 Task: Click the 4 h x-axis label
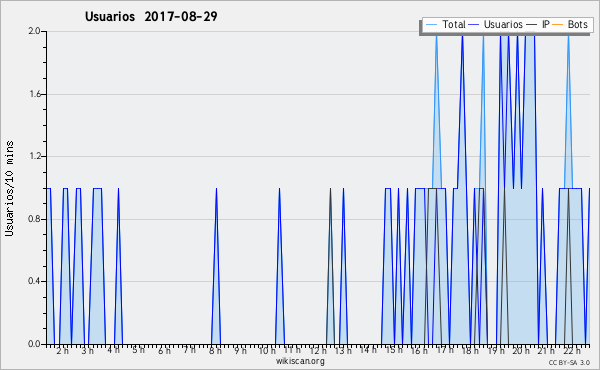[x=113, y=350]
